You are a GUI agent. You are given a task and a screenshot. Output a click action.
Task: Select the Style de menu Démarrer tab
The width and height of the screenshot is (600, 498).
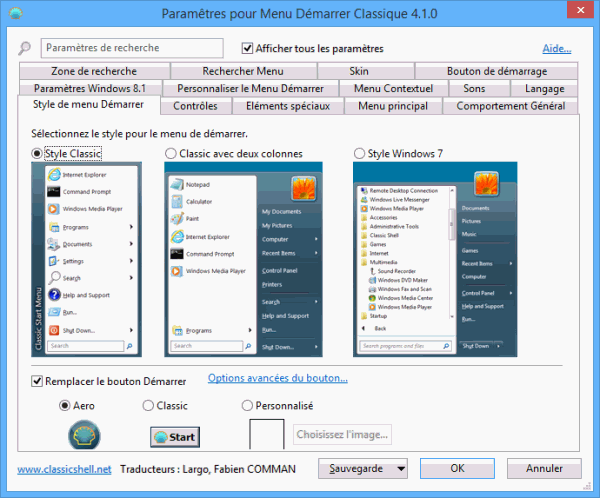click(x=88, y=104)
